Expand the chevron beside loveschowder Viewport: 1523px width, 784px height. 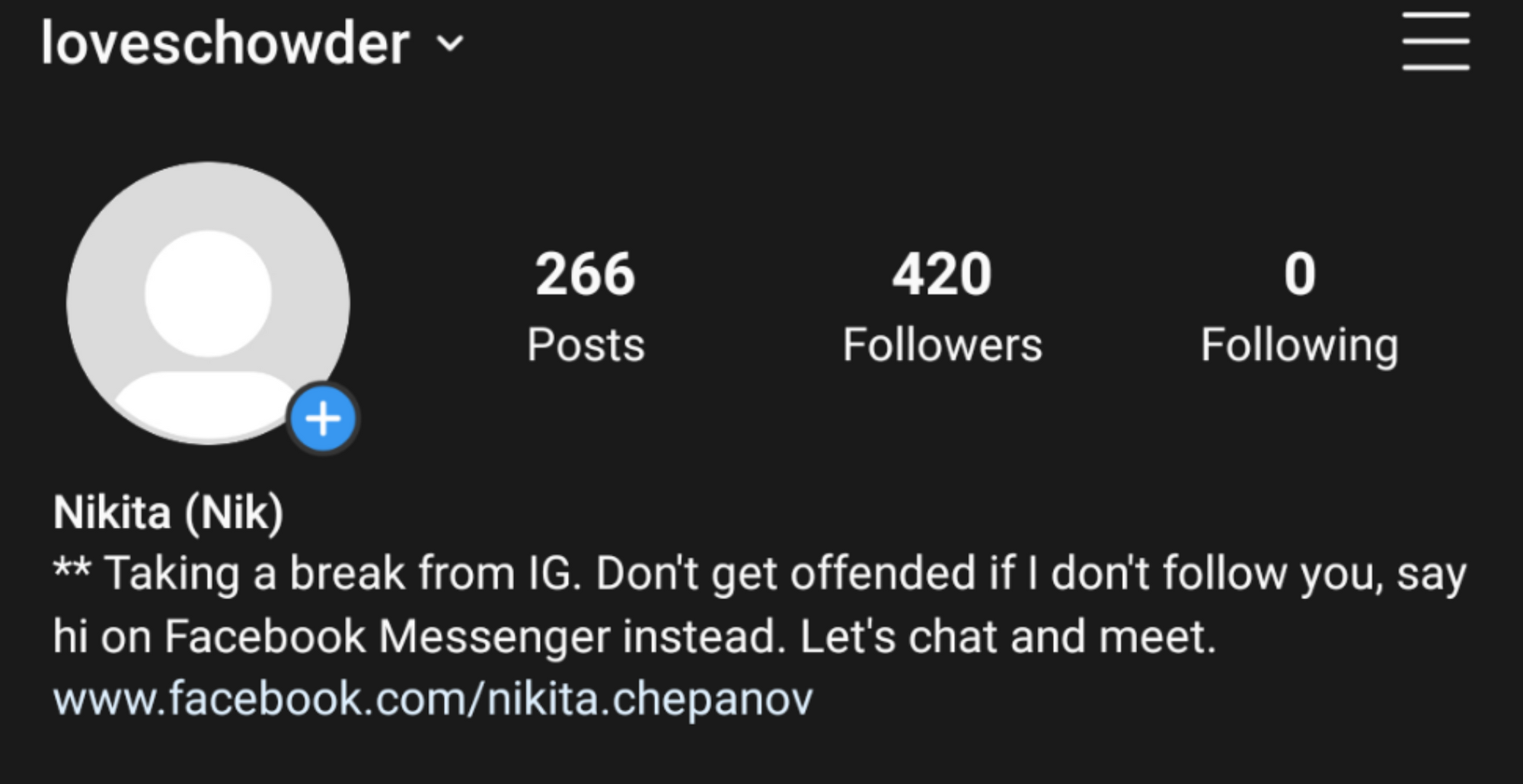coord(451,43)
